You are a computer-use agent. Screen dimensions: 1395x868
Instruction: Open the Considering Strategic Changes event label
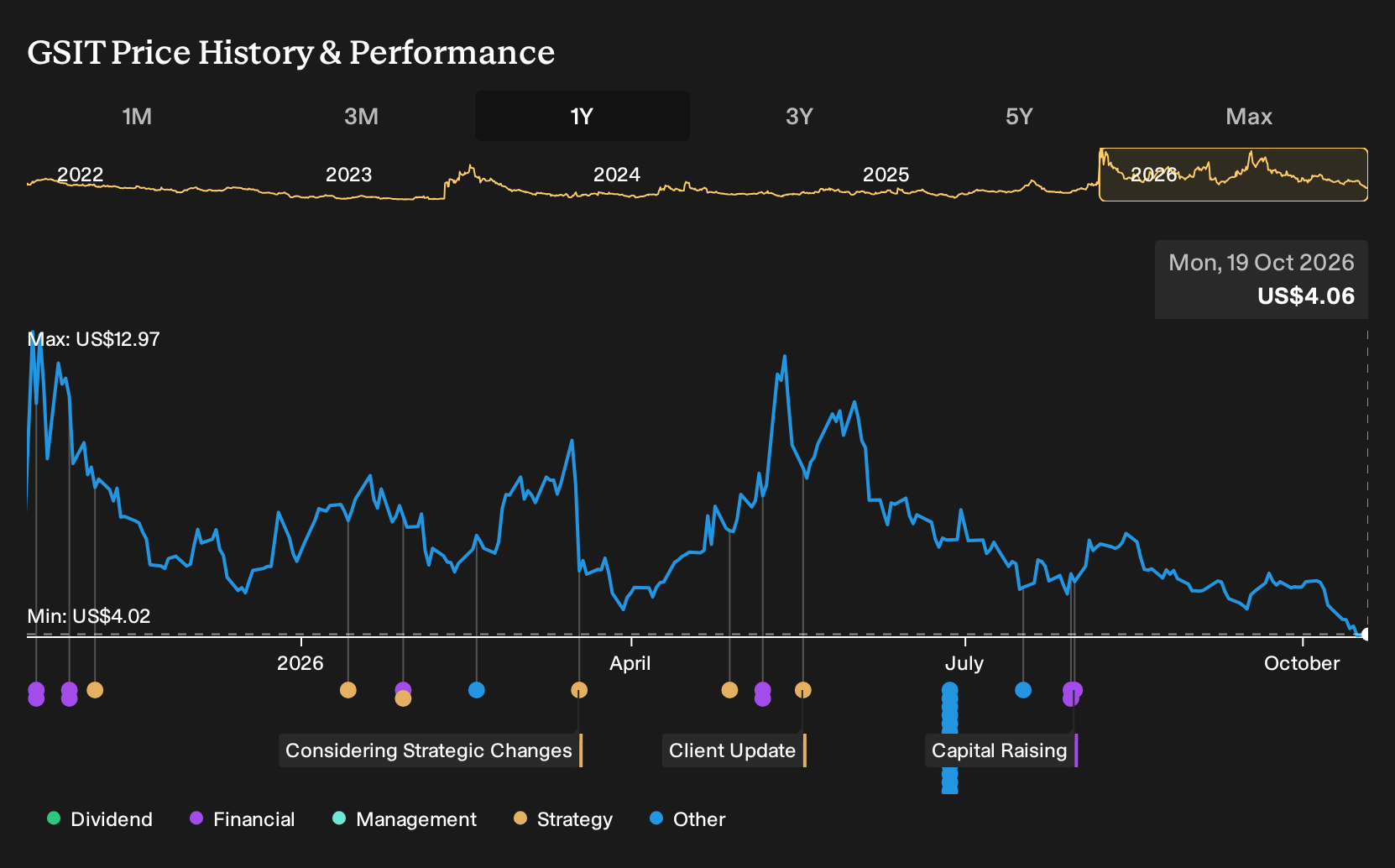click(x=430, y=750)
